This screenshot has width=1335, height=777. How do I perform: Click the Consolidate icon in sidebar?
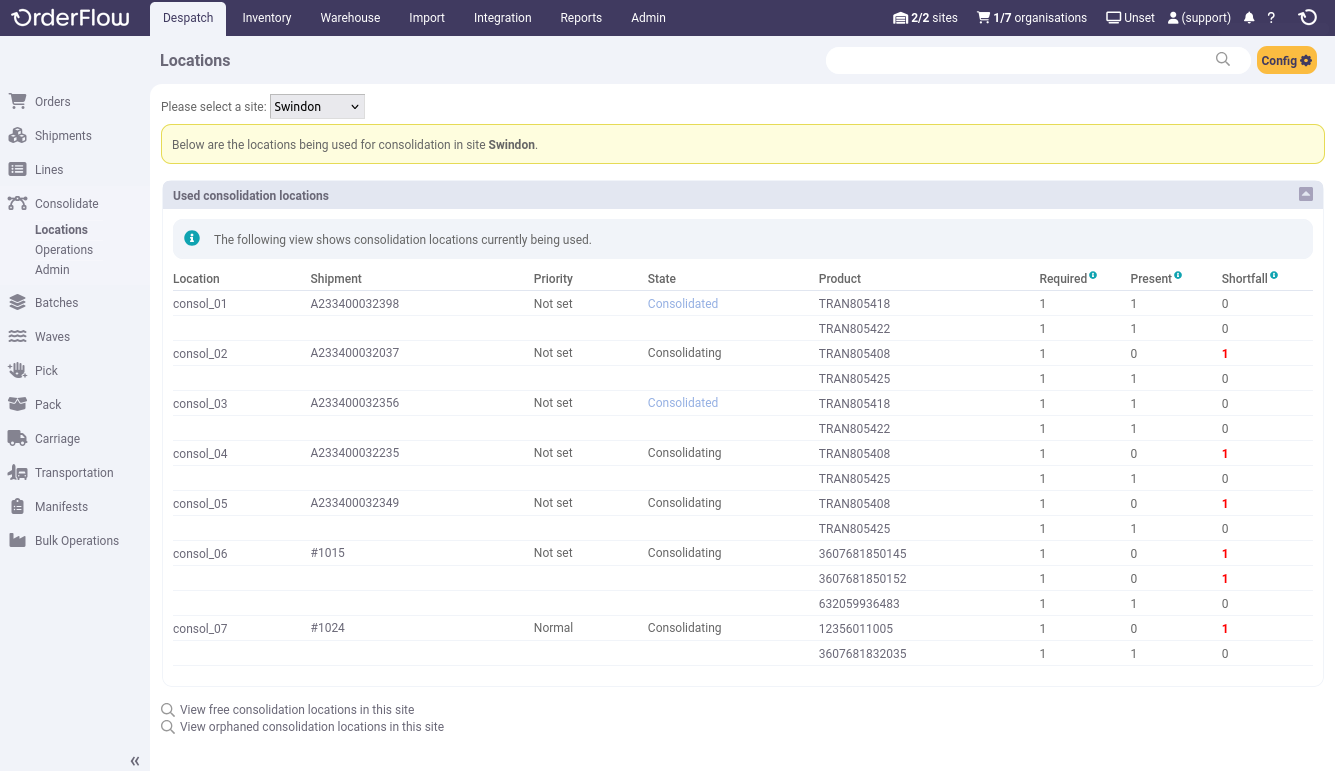[x=17, y=203]
